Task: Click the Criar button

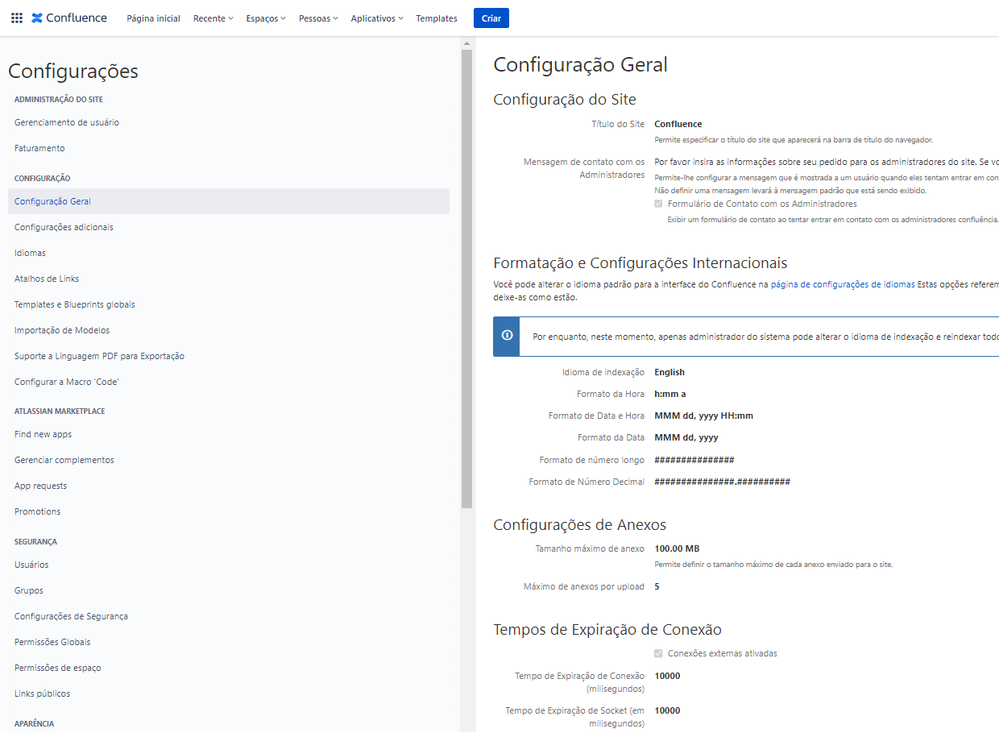Action: tap(491, 18)
